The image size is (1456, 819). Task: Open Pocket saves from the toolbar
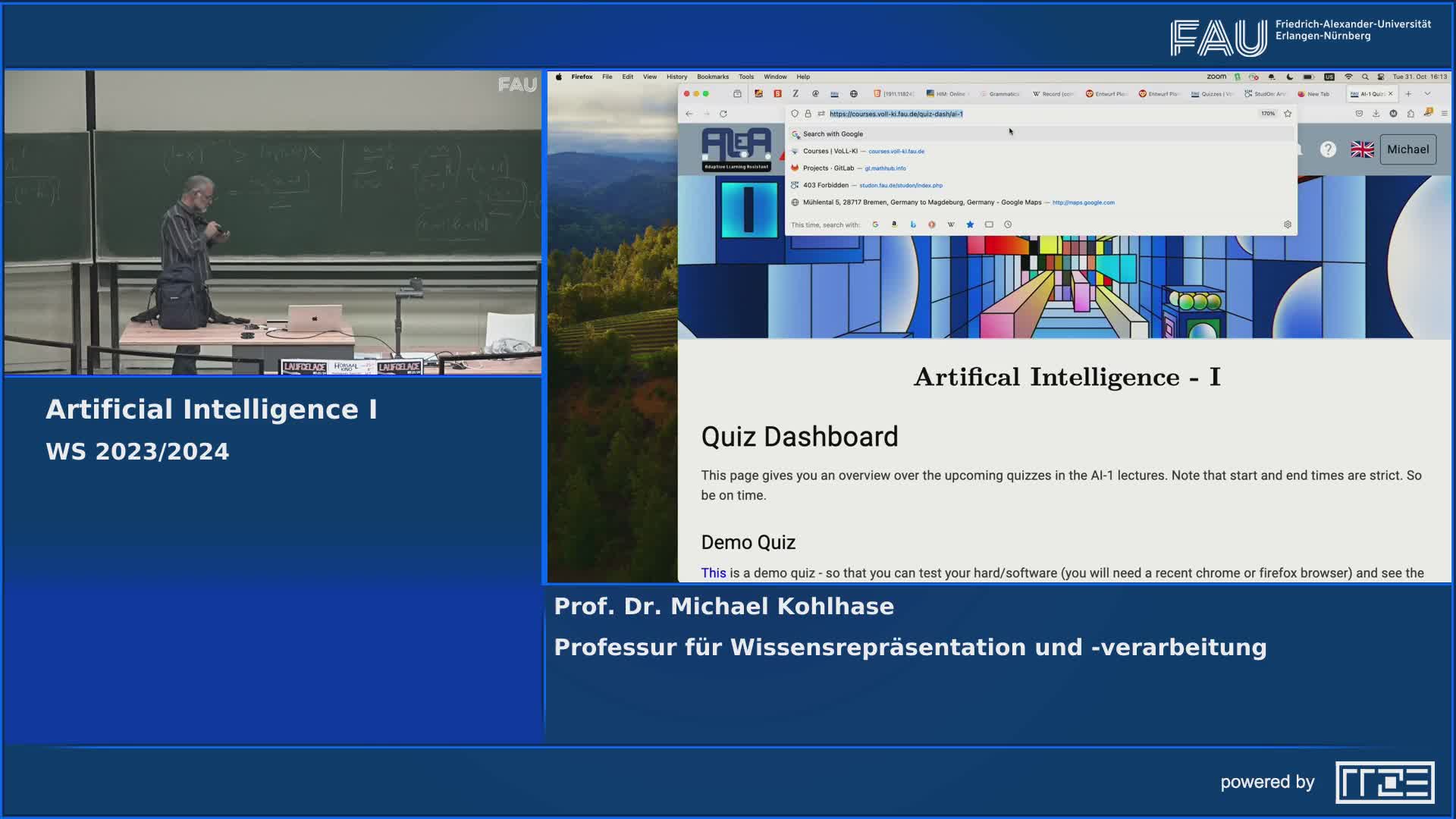coord(1360,113)
